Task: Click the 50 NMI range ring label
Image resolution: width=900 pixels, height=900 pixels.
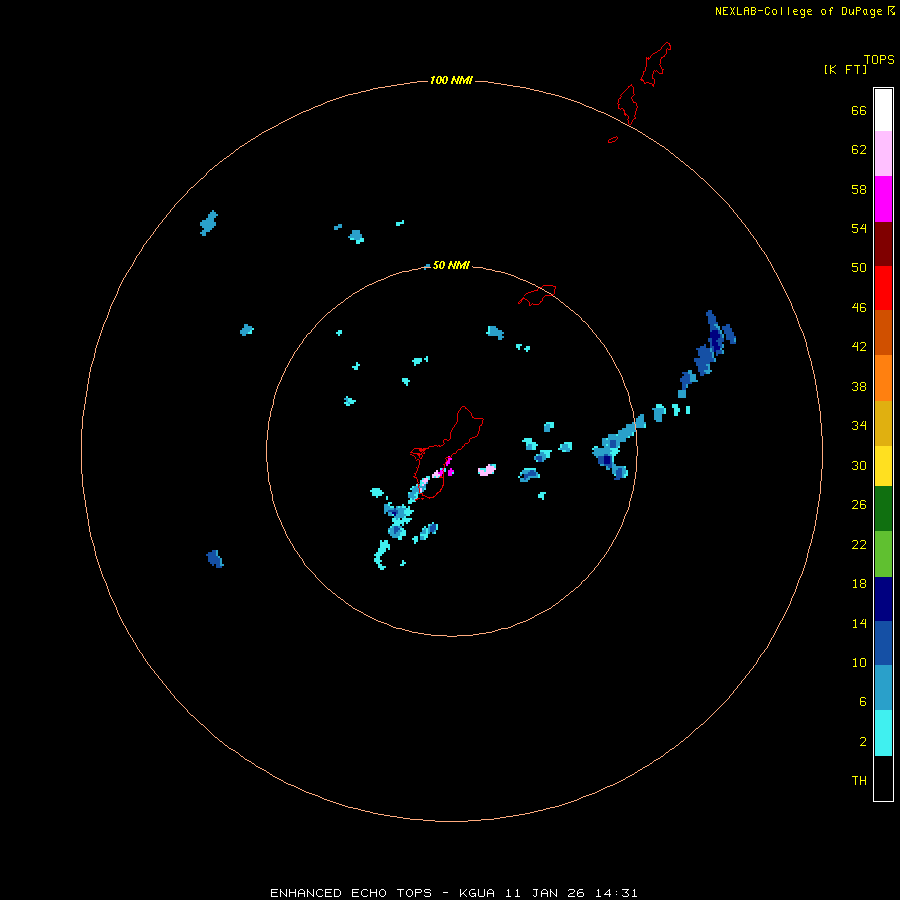Action: (451, 265)
